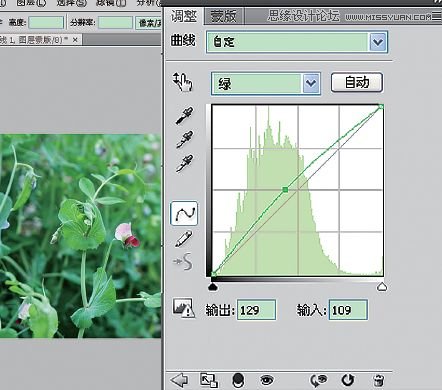Screen dimensions: 442x390
Task: Delete adjustment layer with trash icon
Action: (x=378, y=380)
